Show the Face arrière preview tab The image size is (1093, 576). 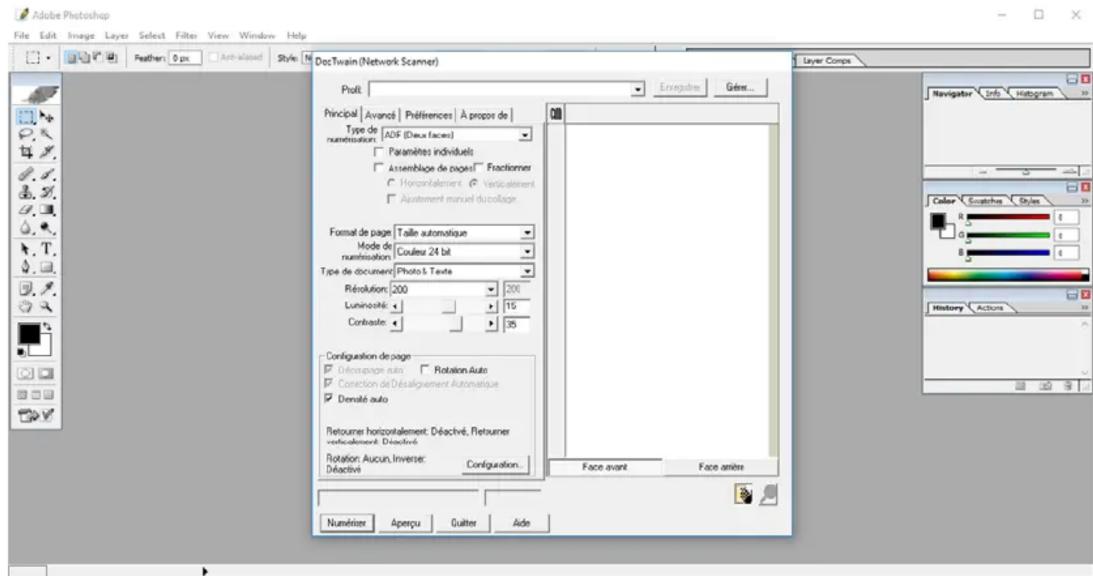pyautogui.click(x=721, y=467)
